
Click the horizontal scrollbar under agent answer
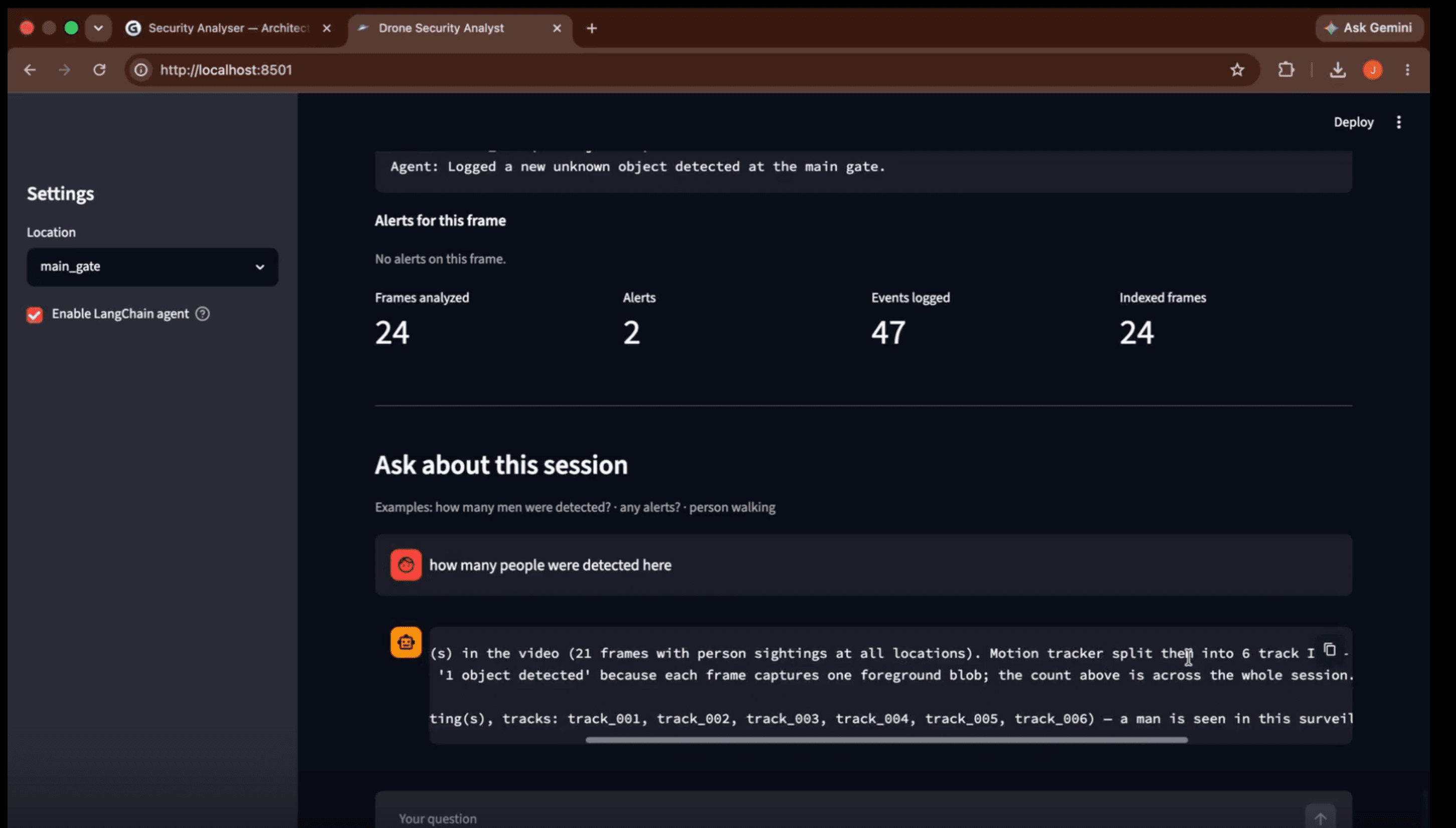coord(886,740)
